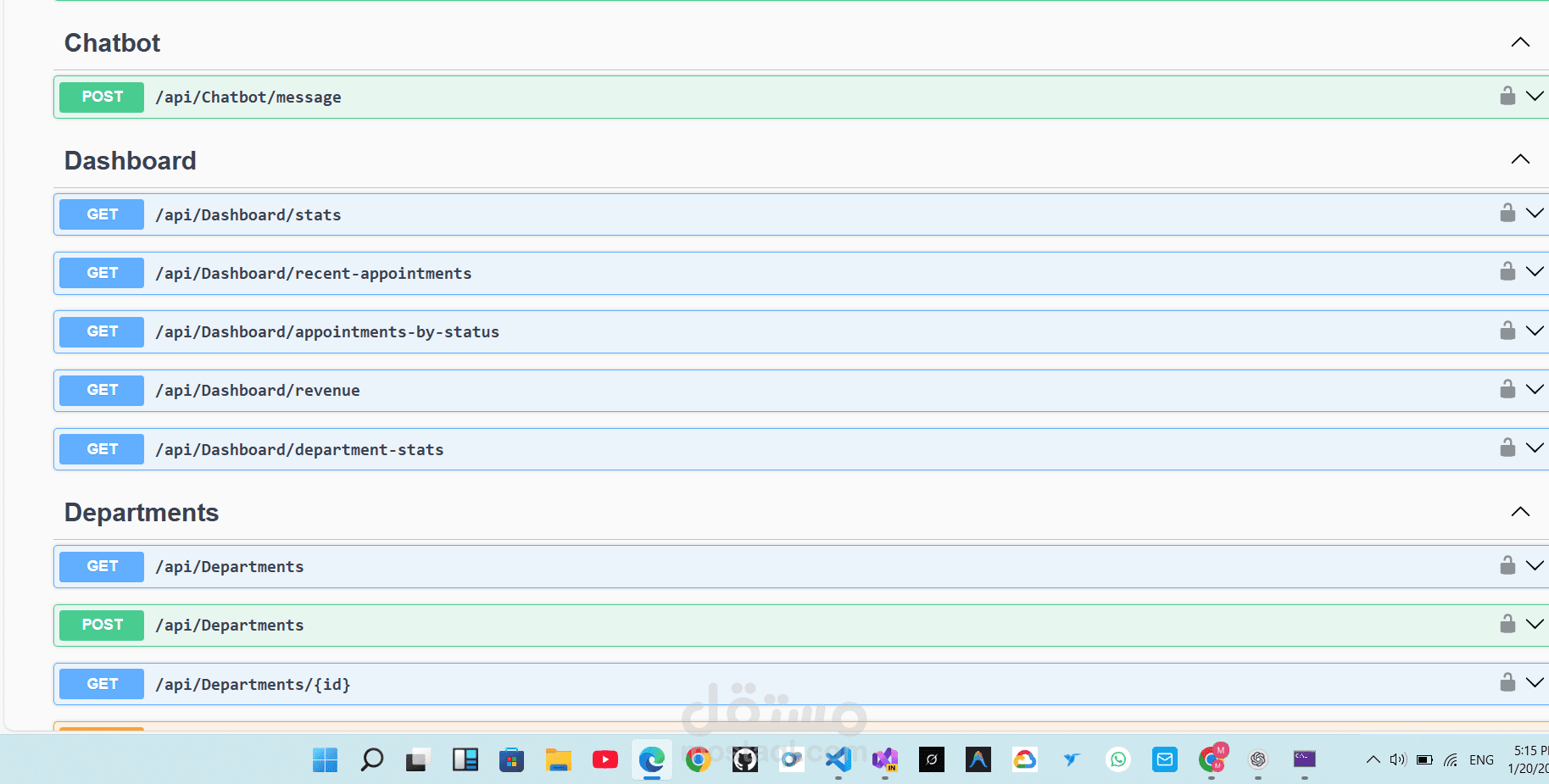Image resolution: width=1549 pixels, height=784 pixels.
Task: Click the /api/Dashboard/stats path text
Action: pos(248,215)
